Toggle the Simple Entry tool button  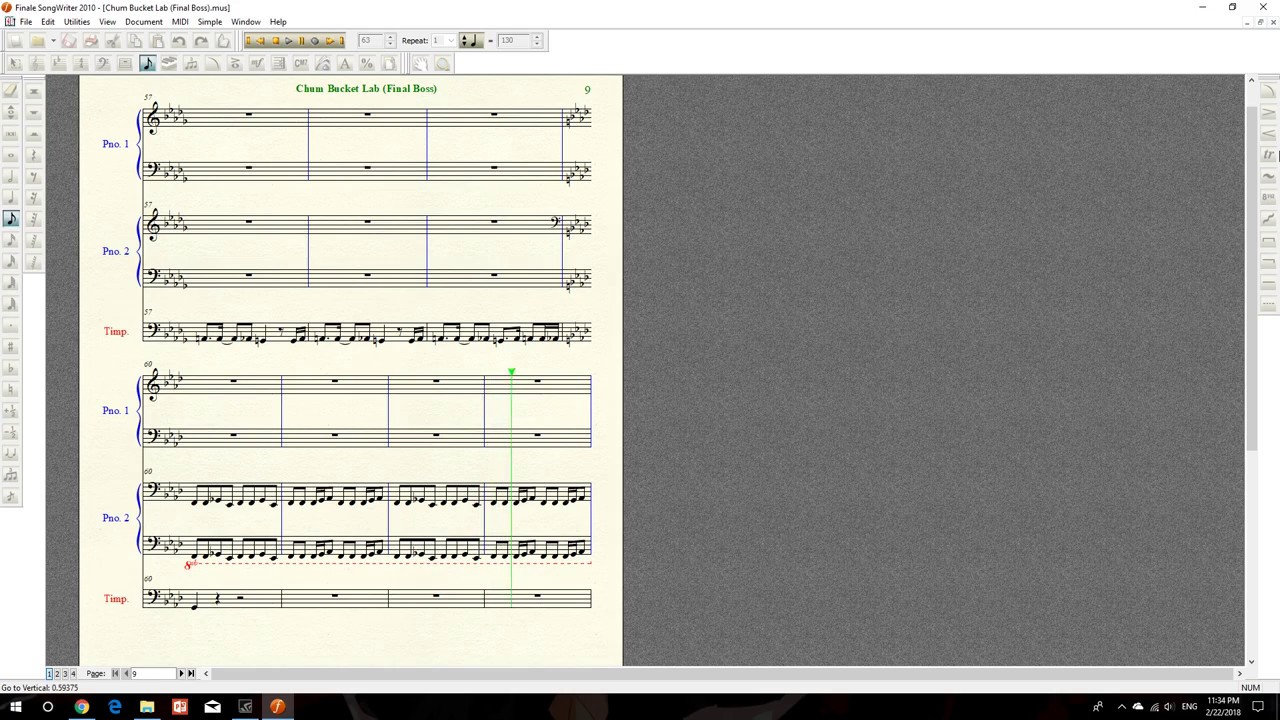(x=147, y=64)
